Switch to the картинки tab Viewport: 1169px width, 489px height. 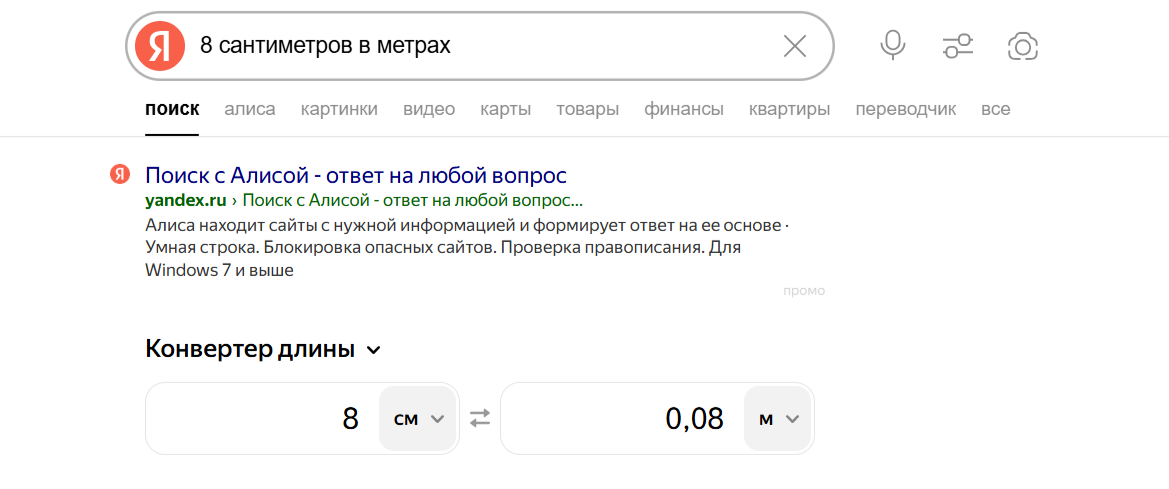pyautogui.click(x=339, y=109)
